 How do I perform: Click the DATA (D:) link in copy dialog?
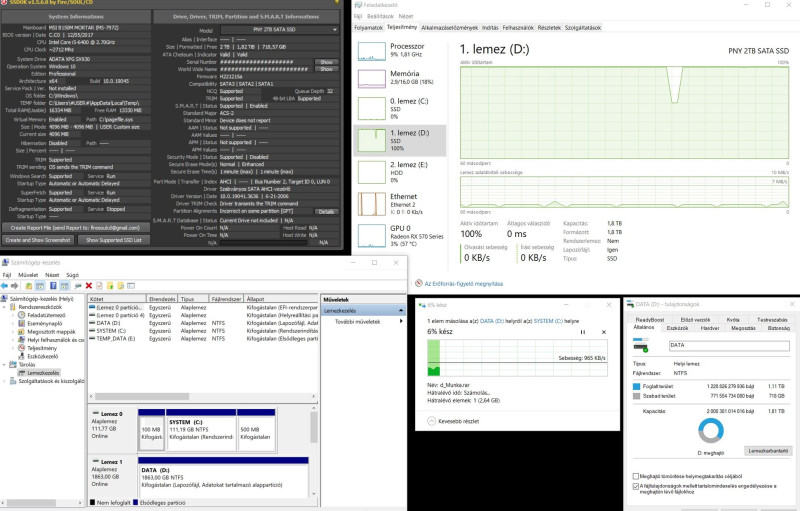click(x=493, y=321)
